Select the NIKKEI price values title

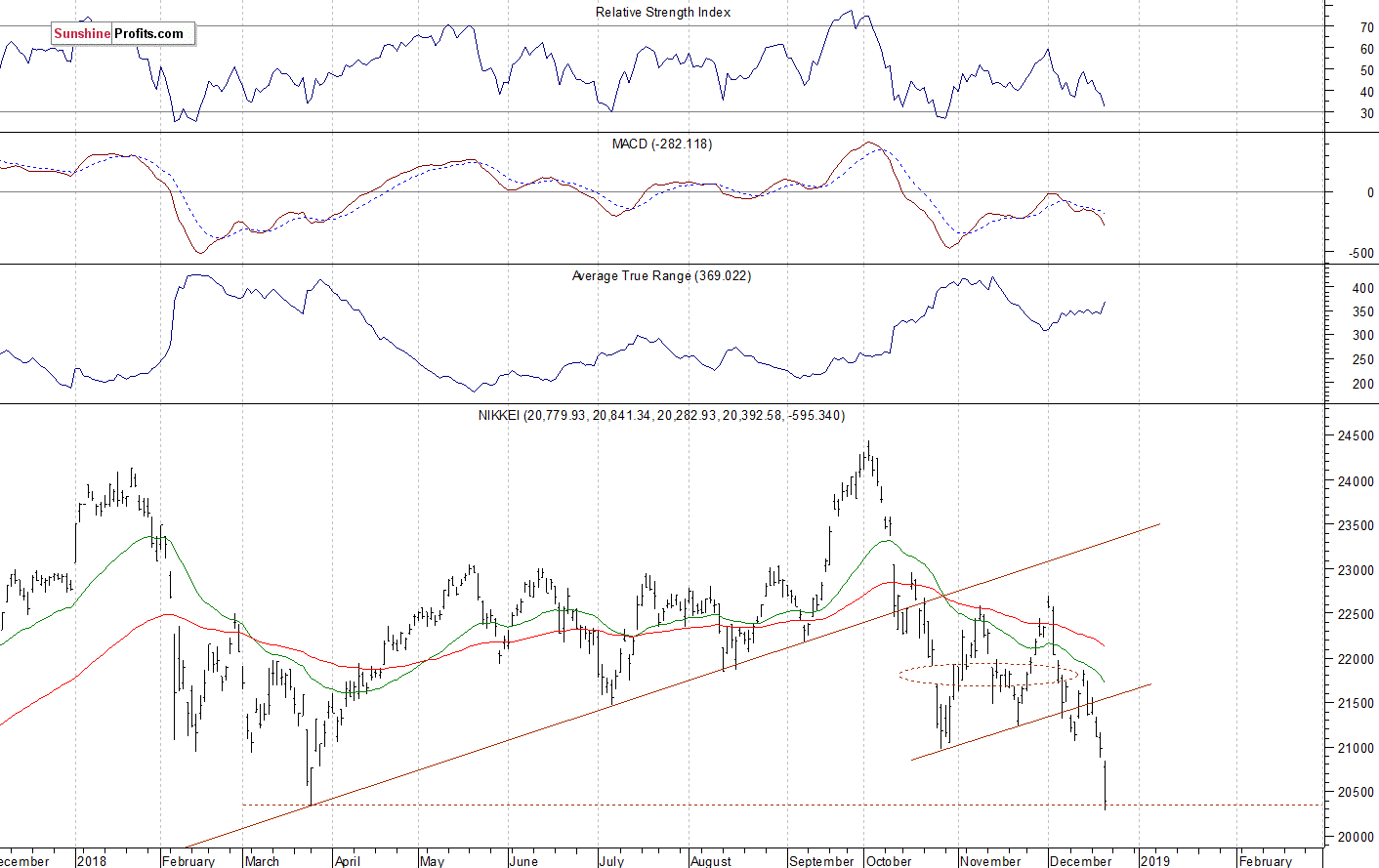pyautogui.click(x=662, y=416)
